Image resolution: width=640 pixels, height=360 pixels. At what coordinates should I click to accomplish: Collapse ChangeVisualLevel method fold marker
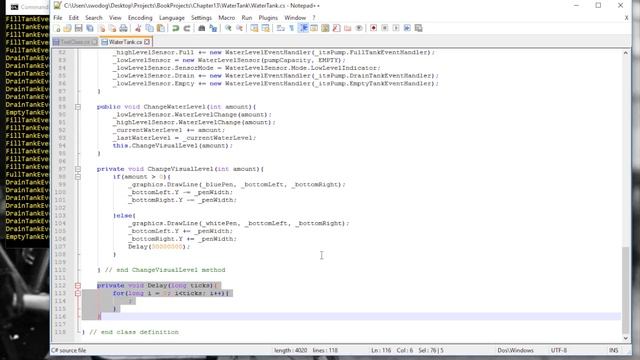coord(78,169)
